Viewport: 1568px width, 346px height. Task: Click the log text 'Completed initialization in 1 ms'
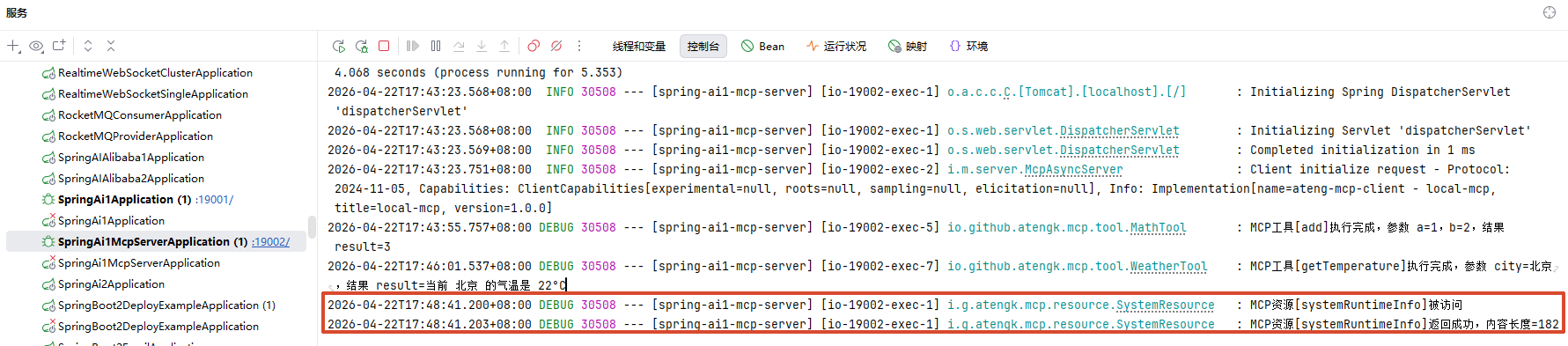[1362, 150]
